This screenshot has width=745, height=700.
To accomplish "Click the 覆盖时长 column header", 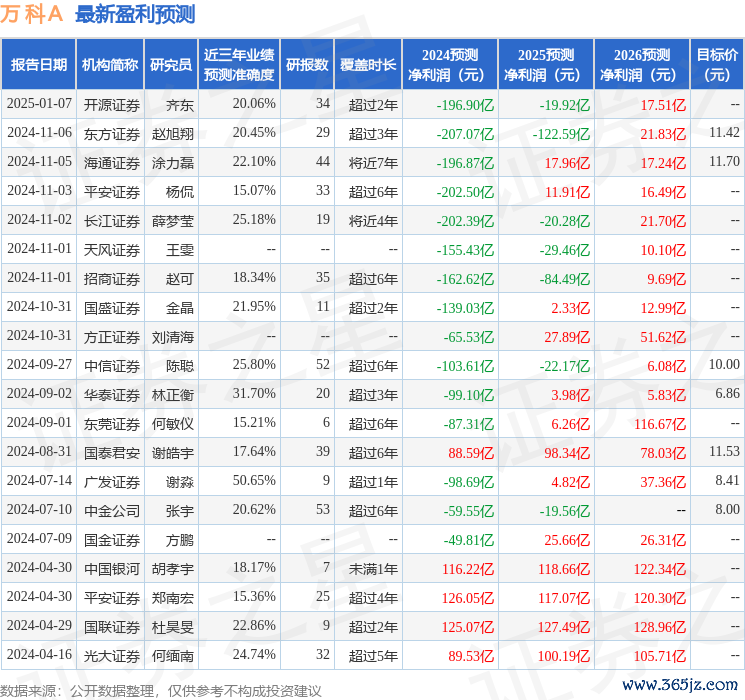I will tap(368, 65).
